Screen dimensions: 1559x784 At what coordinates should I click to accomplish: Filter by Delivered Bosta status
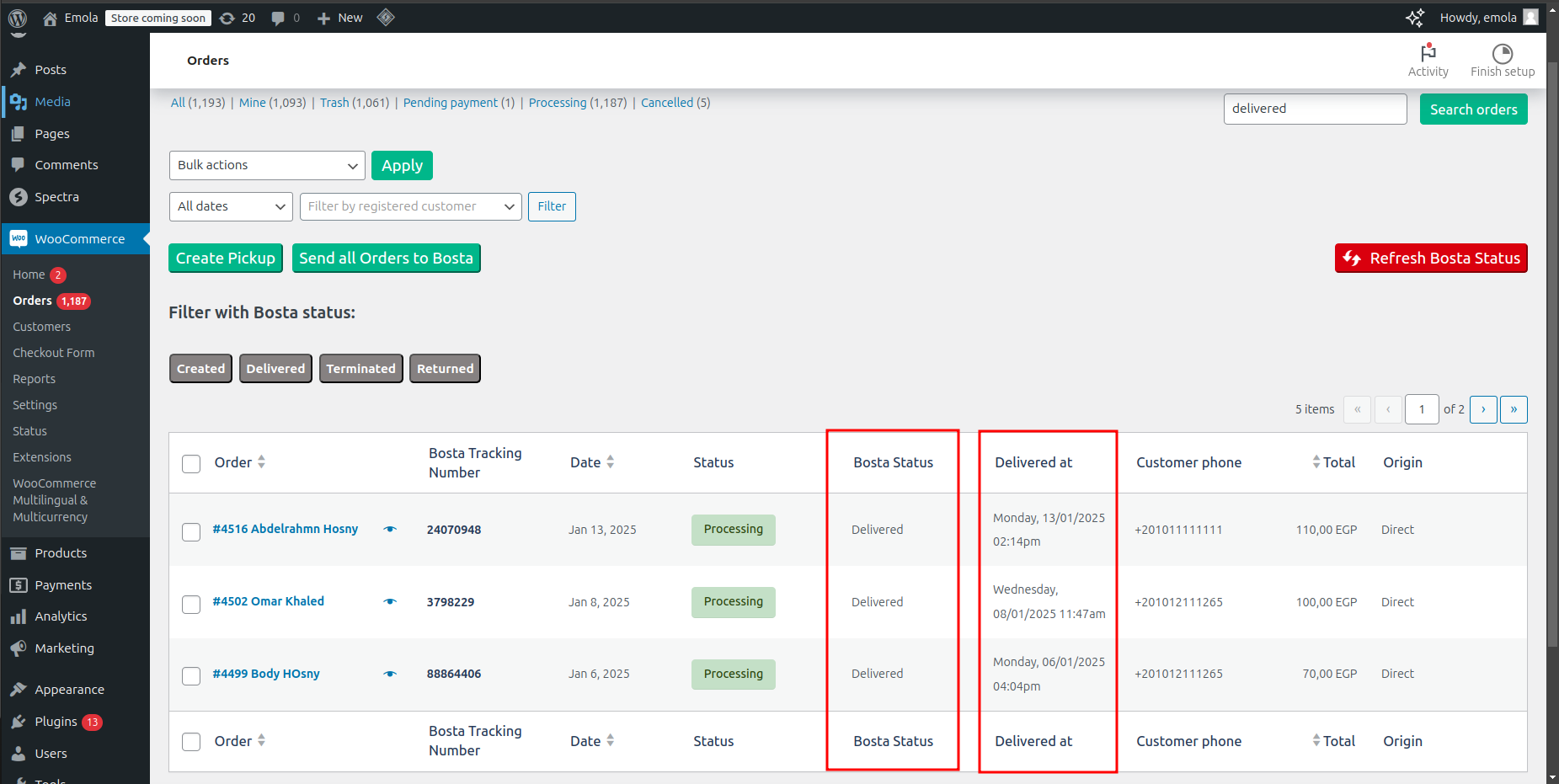coord(275,369)
